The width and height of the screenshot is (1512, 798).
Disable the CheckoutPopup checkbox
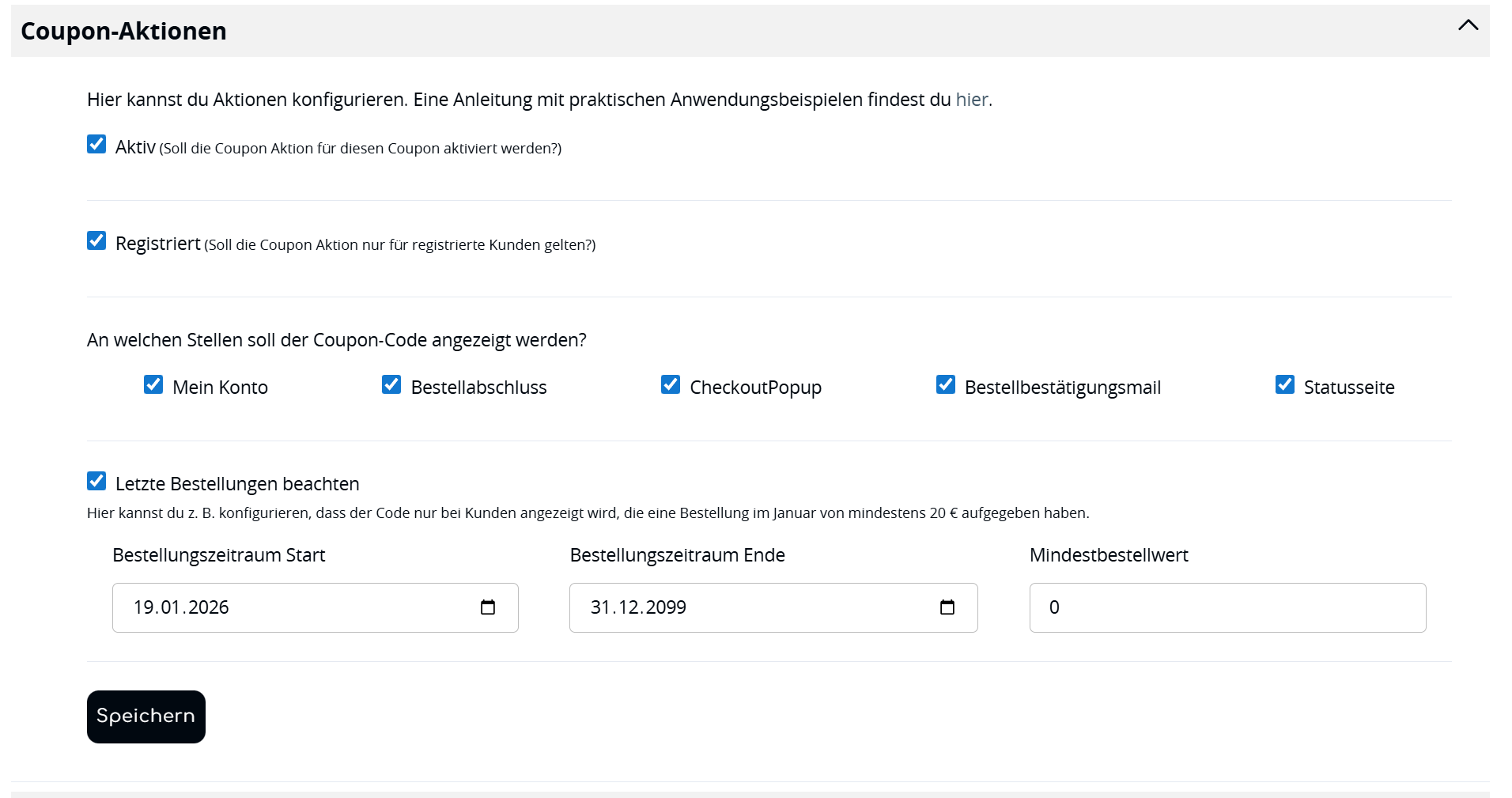671,384
